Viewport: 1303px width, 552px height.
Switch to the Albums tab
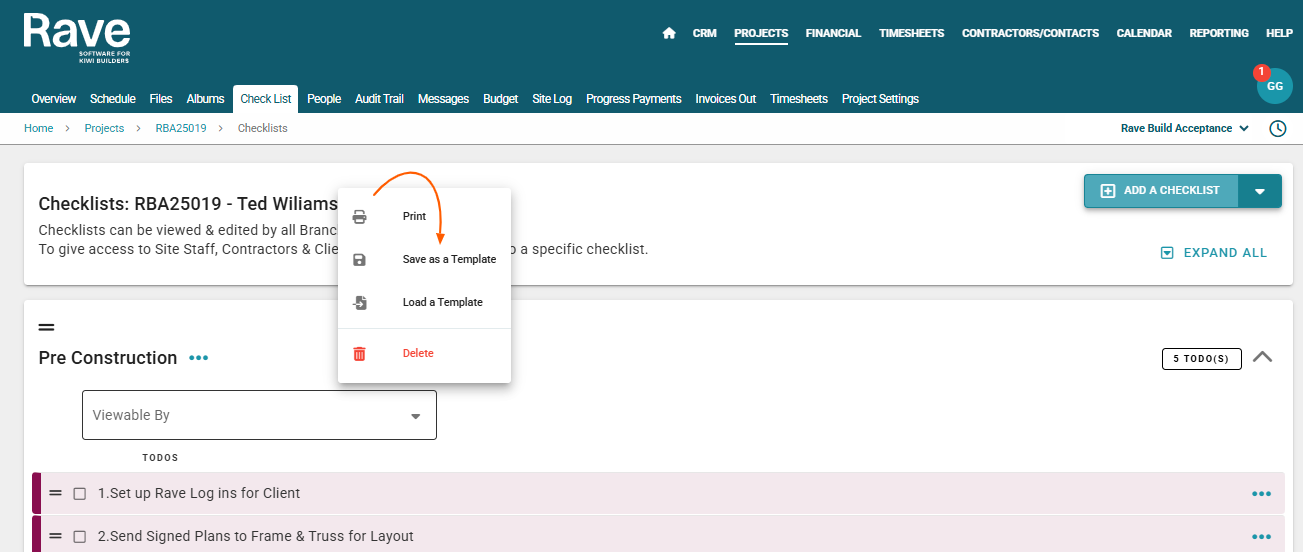[206, 99]
